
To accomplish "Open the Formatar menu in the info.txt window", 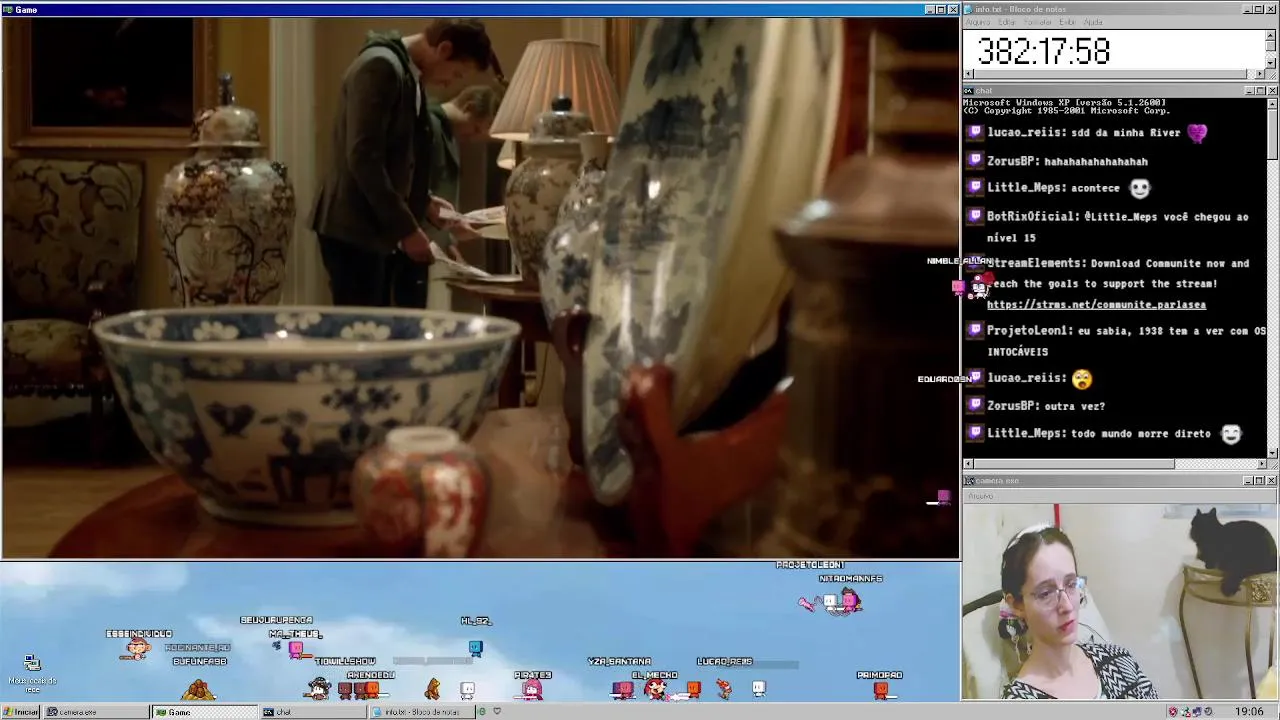I will pos(1038,22).
